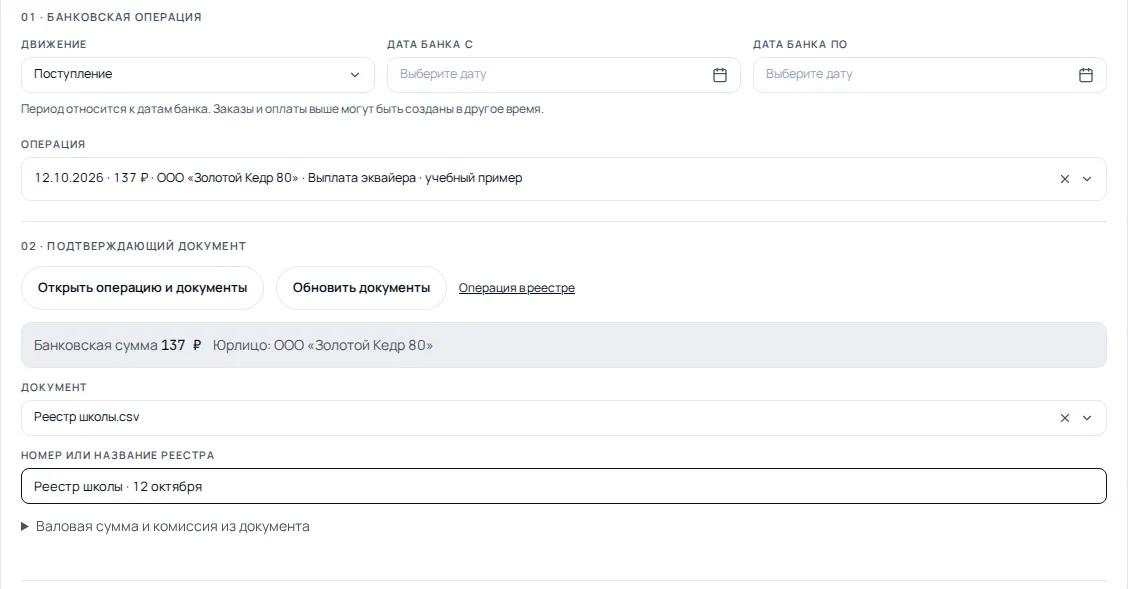Screen dimensions: 1128x589
Task: Click the Банковская сумма 137 ₽ text
Action: [117, 345]
